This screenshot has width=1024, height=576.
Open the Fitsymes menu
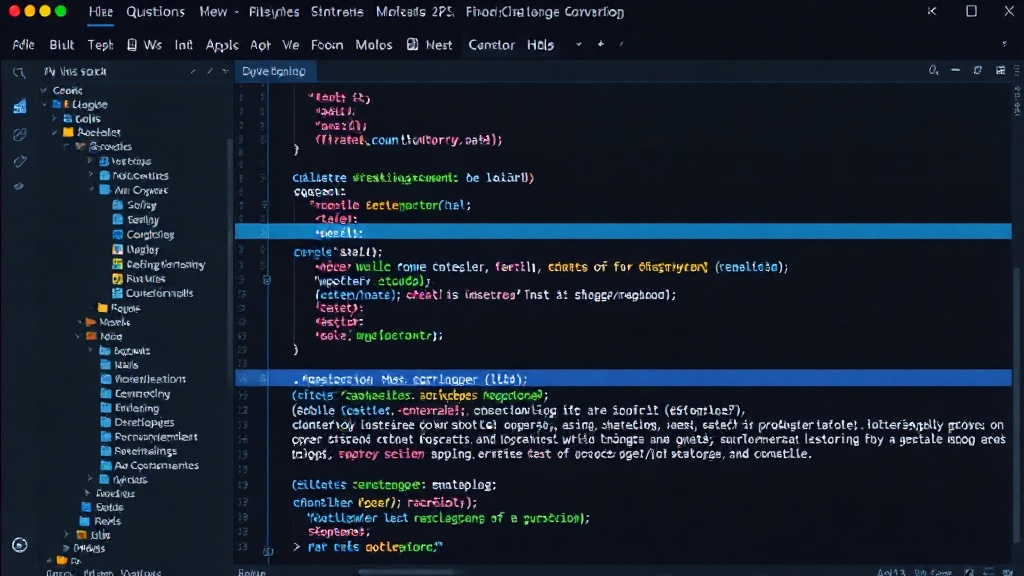[274, 12]
